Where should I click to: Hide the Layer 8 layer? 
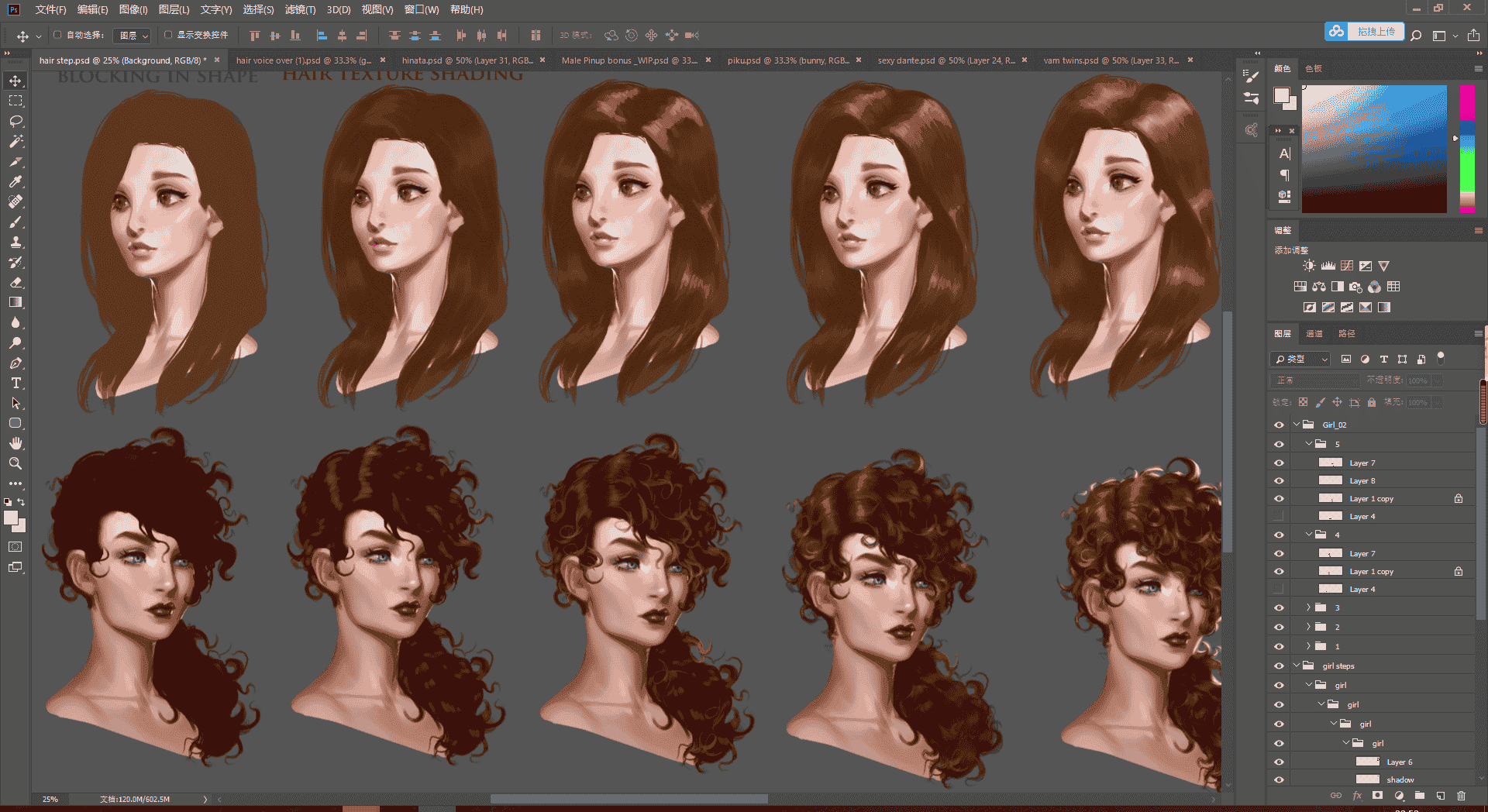(1279, 480)
